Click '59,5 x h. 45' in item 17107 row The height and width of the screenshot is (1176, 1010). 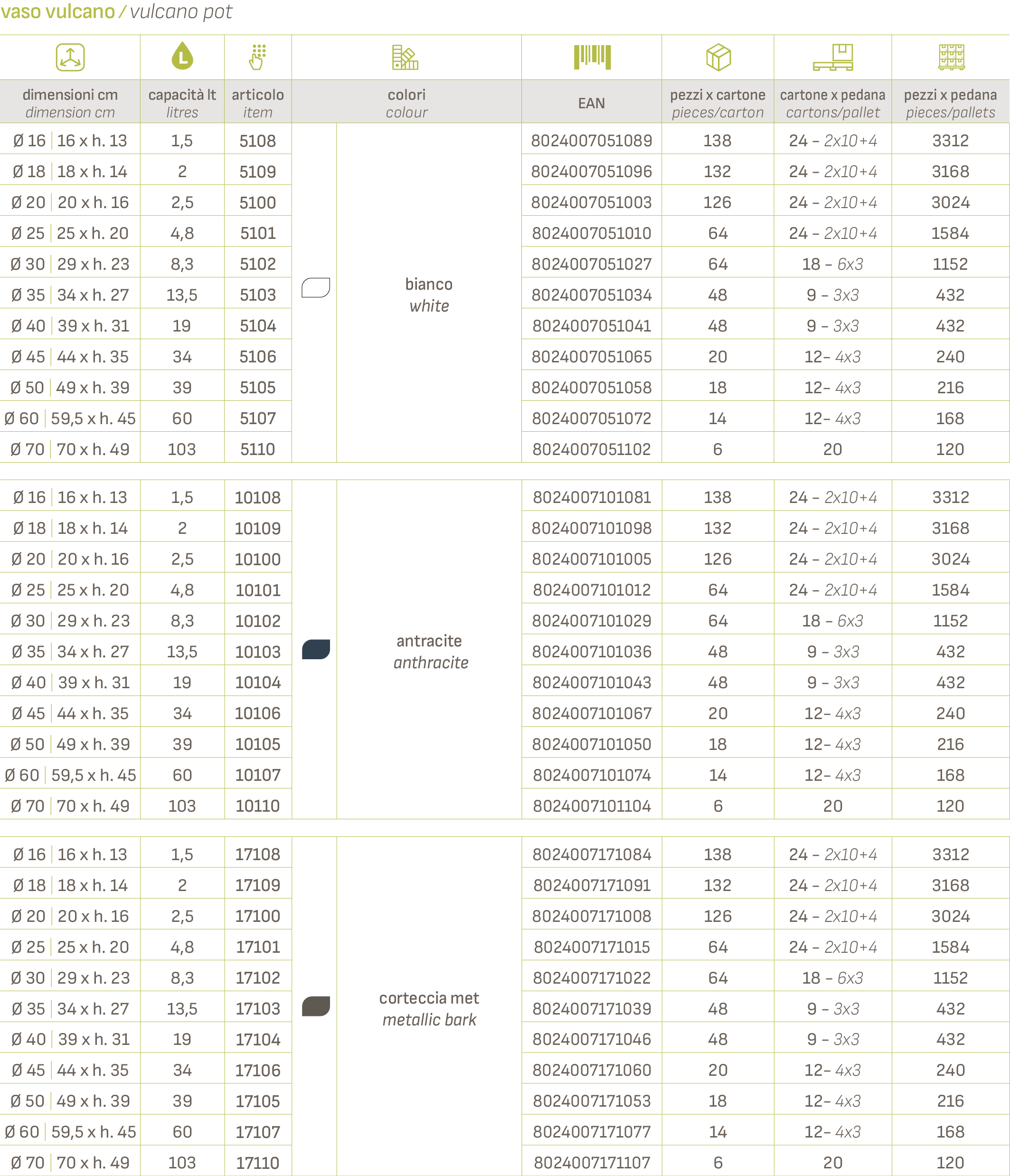pyautogui.click(x=94, y=1132)
